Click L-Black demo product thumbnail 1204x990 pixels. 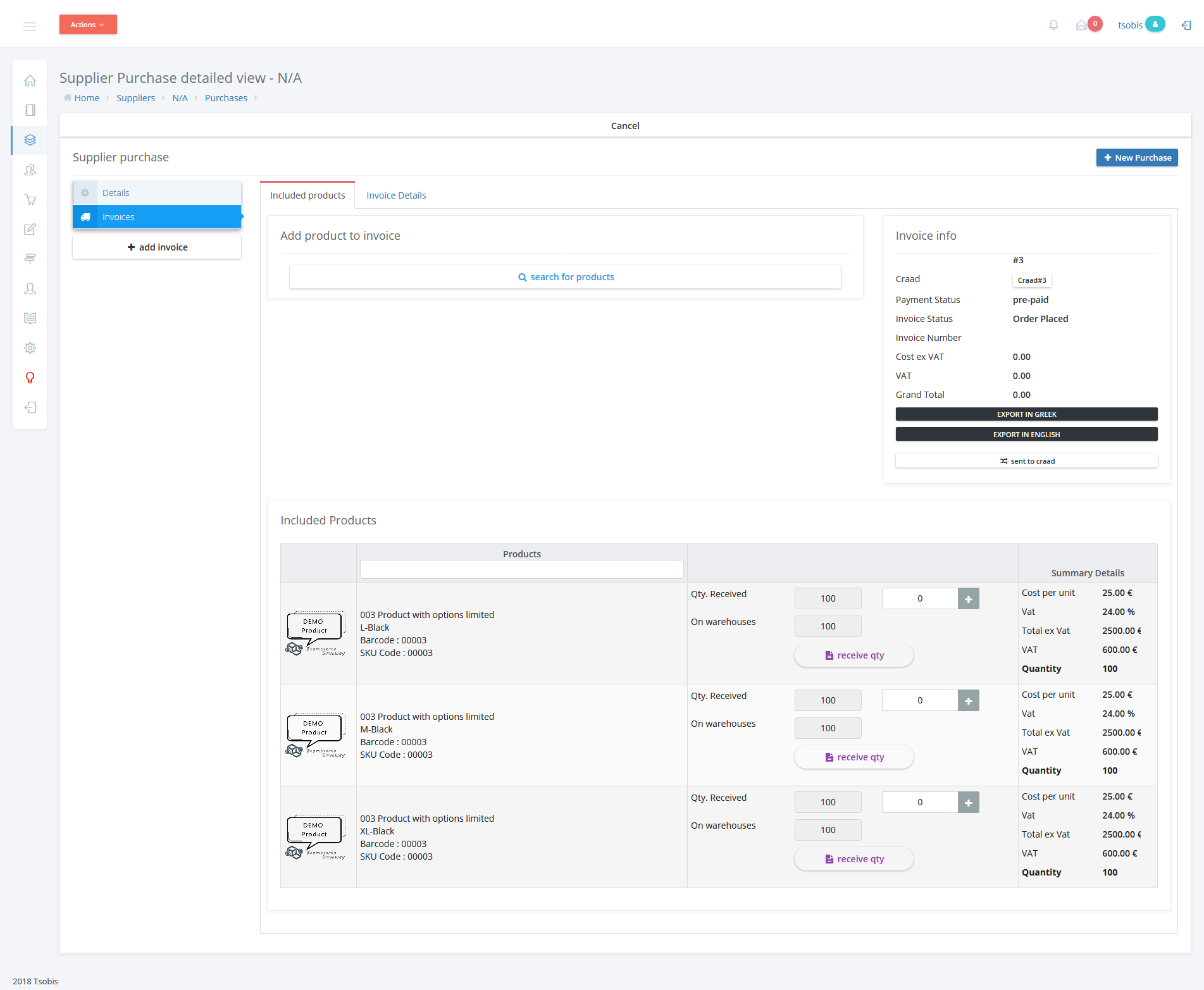tap(316, 633)
